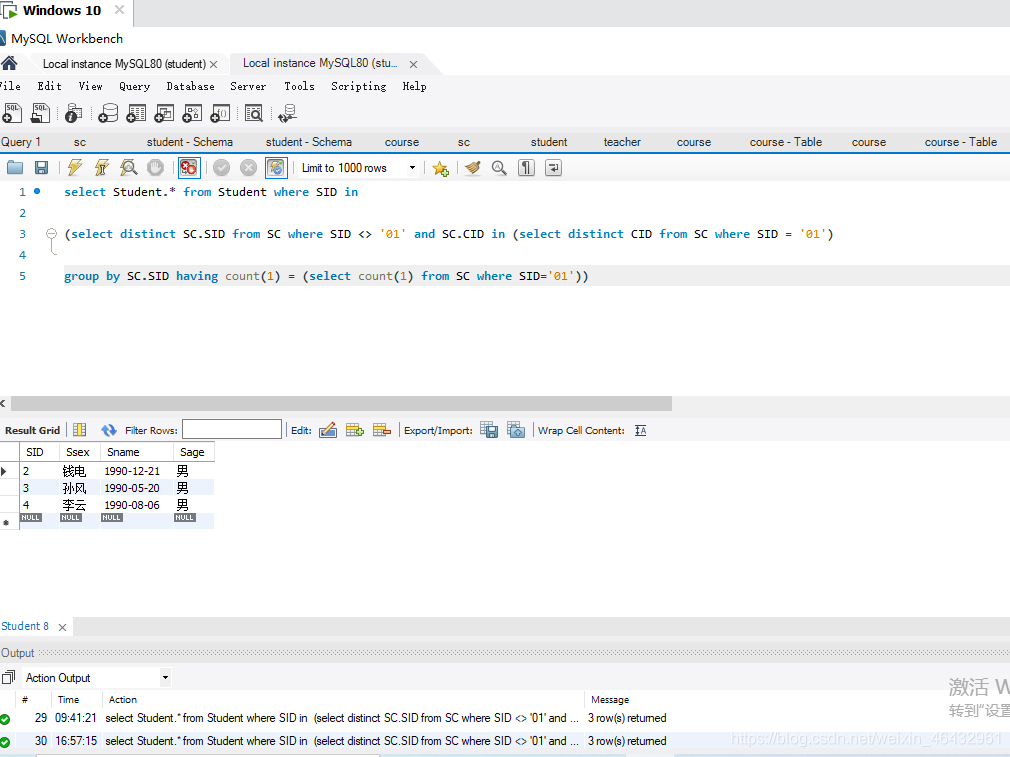Delete selected rows icon
Image resolution: width=1010 pixels, height=757 pixels.
tap(382, 430)
